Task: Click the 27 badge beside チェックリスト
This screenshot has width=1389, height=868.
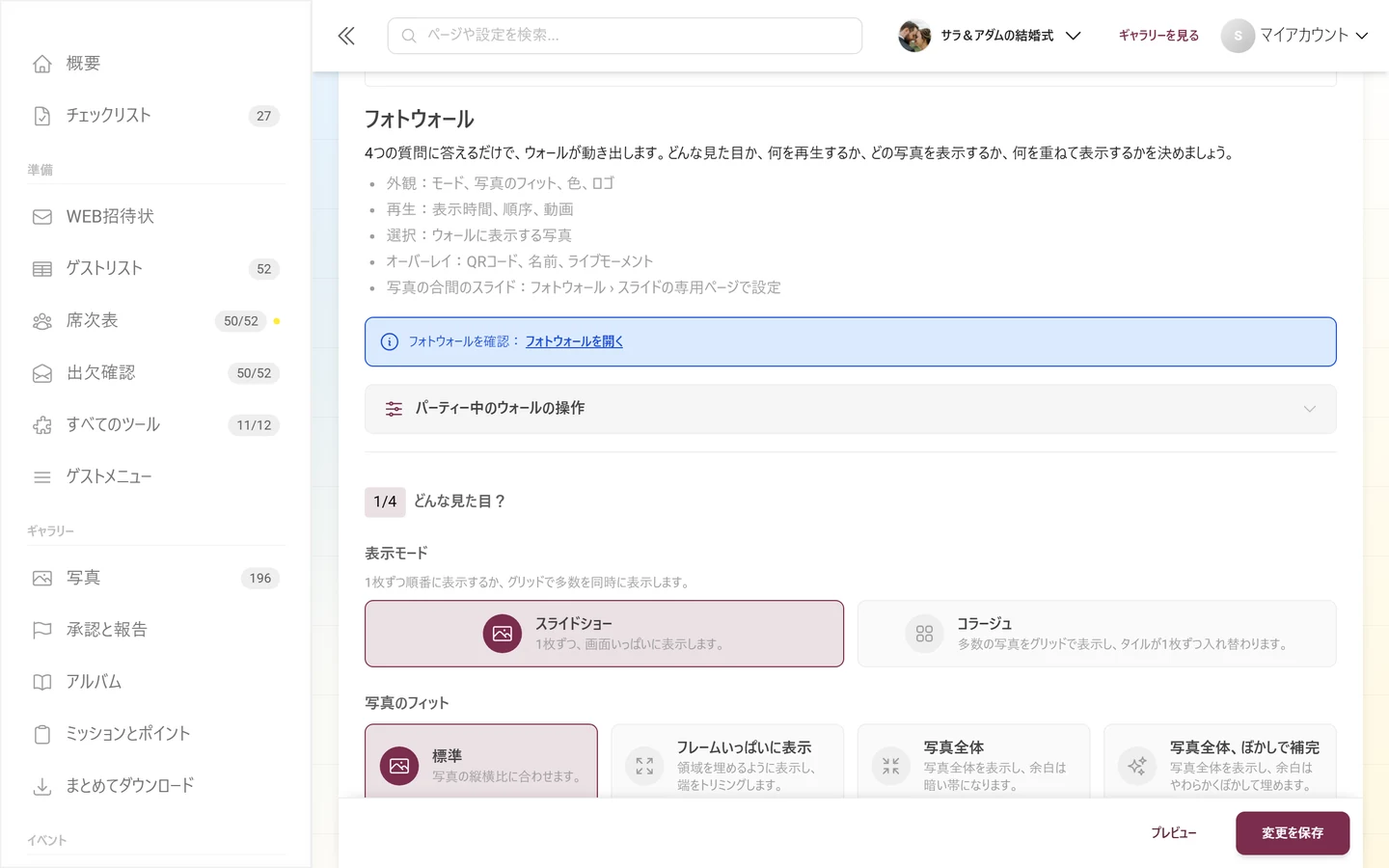Action: (x=264, y=116)
